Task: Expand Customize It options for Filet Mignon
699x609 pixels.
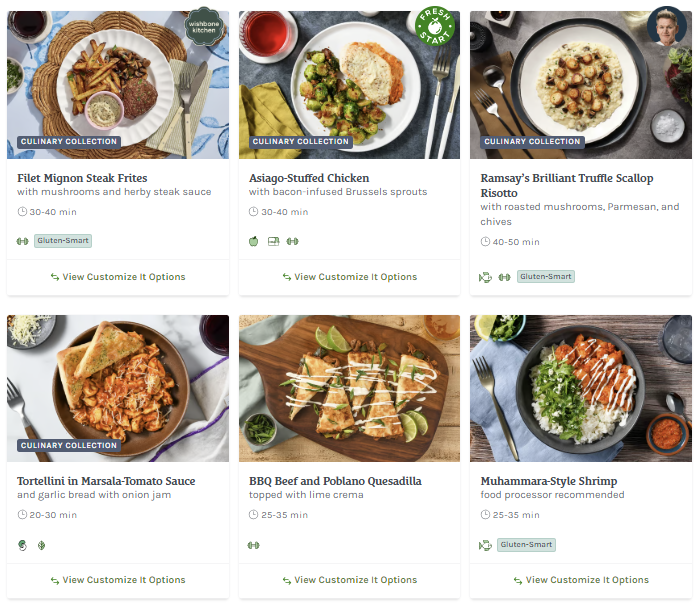Action: click(118, 277)
